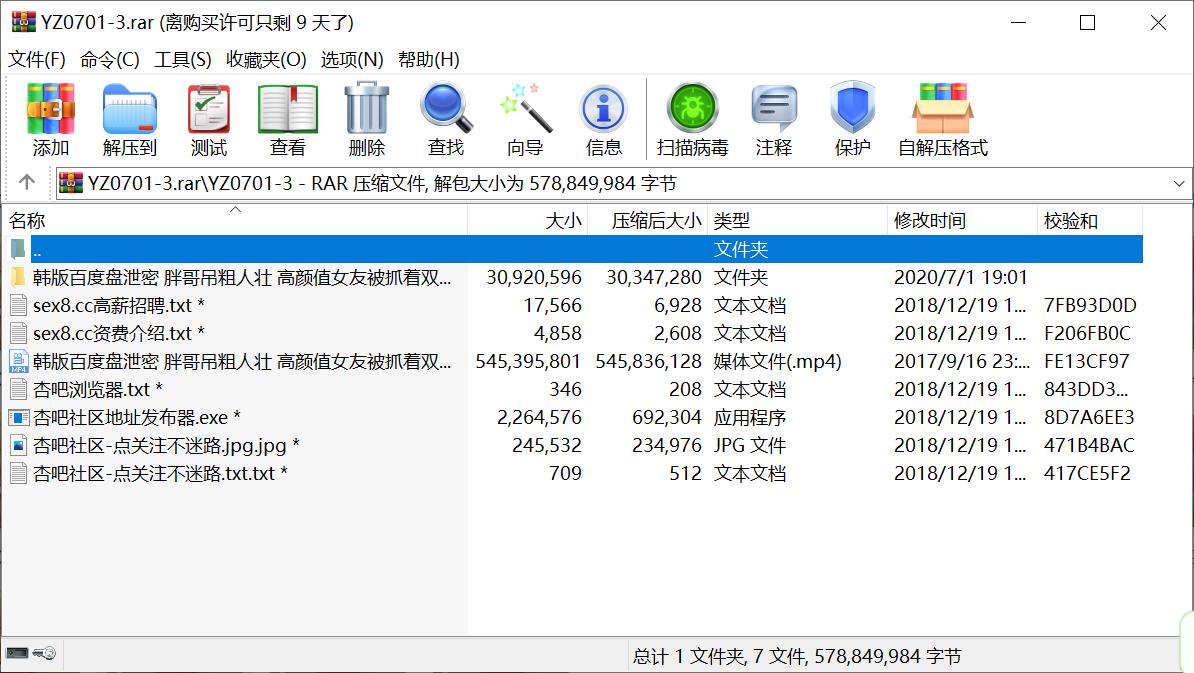Sort by the 修改时间 column header
This screenshot has width=1194, height=673.
click(930, 221)
